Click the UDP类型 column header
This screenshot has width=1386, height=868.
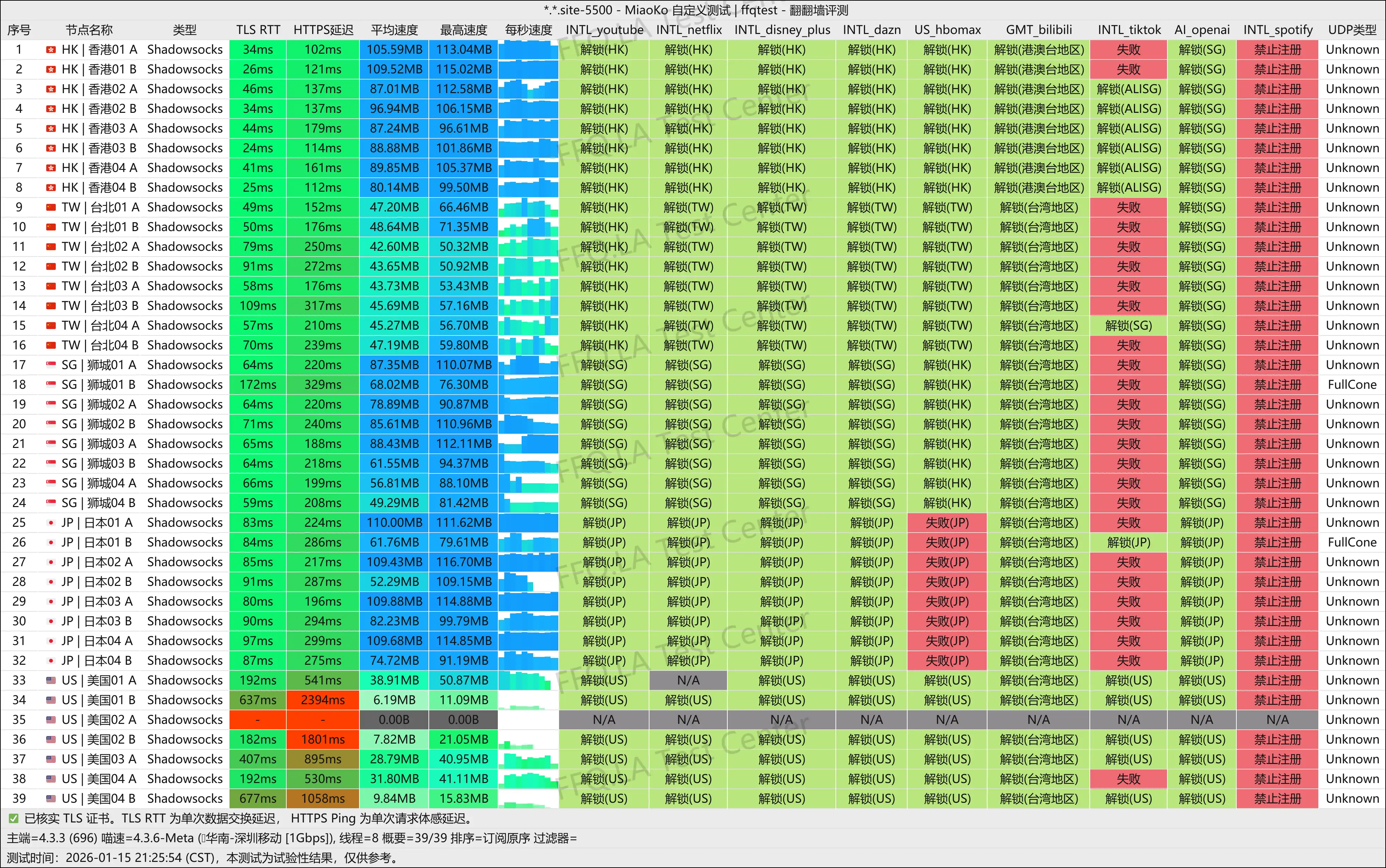tap(1352, 30)
